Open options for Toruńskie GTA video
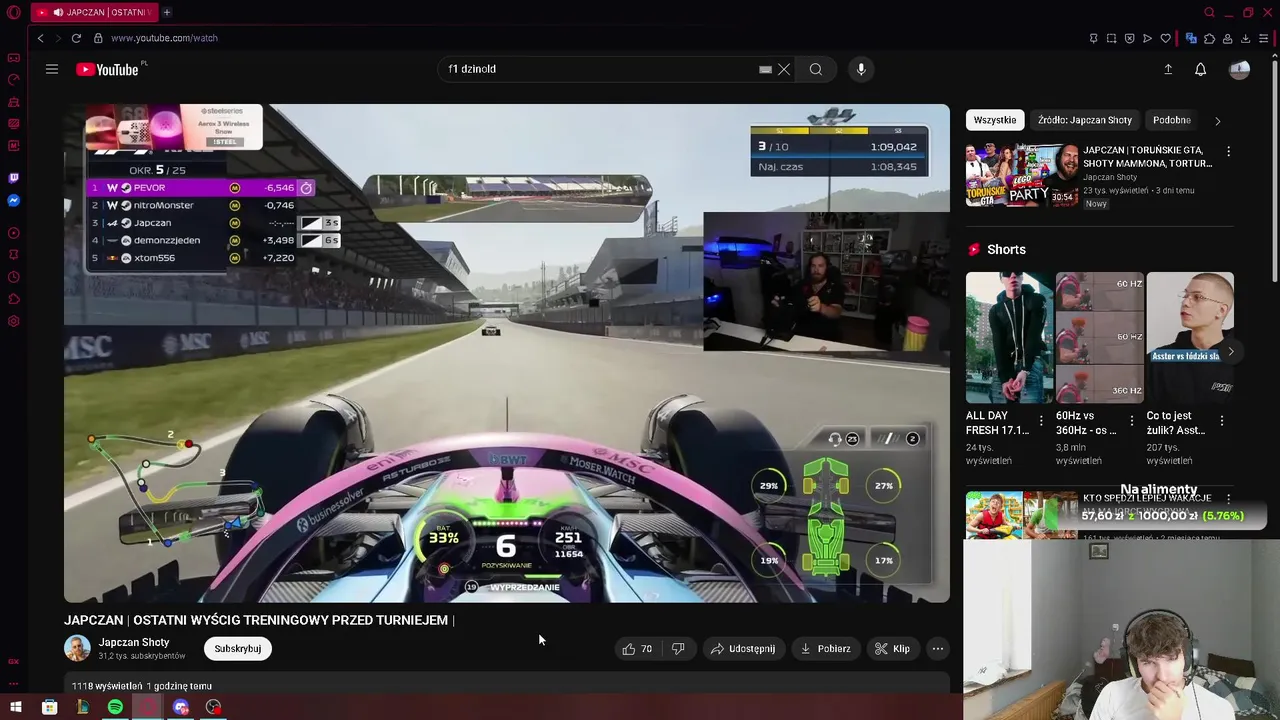This screenshot has height=720, width=1280. point(1228,152)
